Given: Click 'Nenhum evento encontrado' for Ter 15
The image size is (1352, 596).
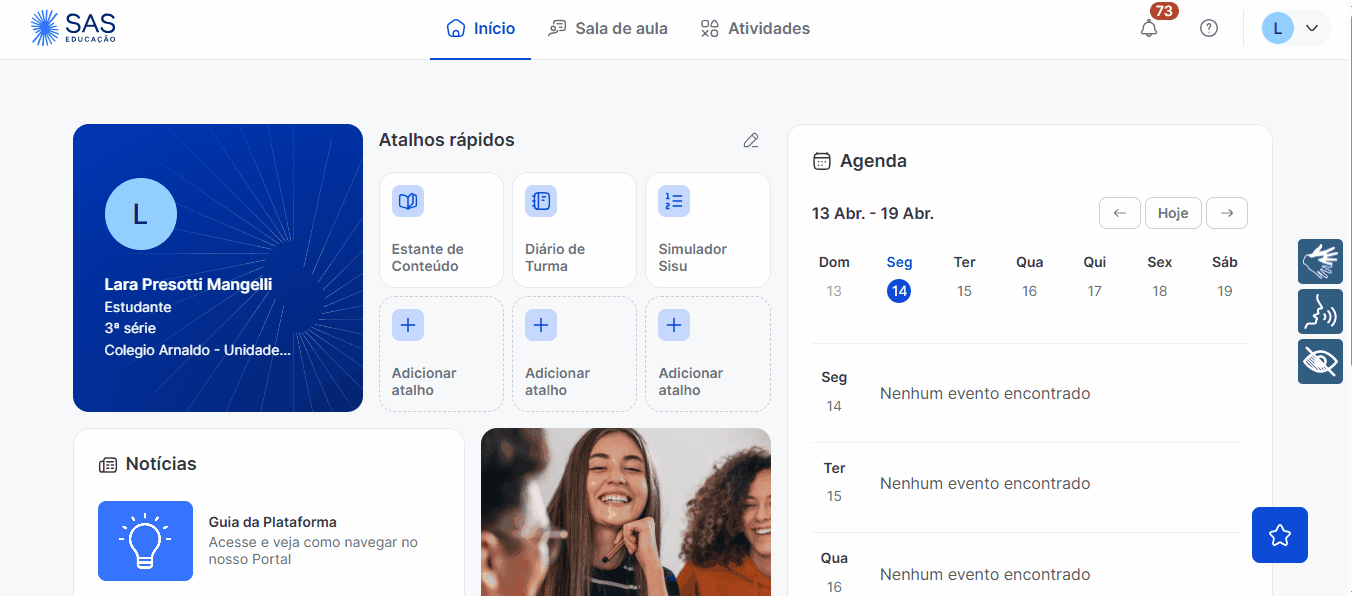Looking at the screenshot, I should (985, 483).
